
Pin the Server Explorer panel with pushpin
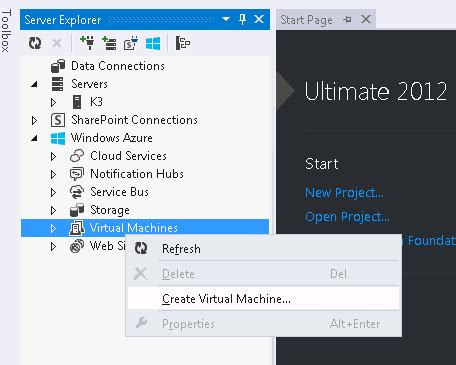(x=243, y=19)
